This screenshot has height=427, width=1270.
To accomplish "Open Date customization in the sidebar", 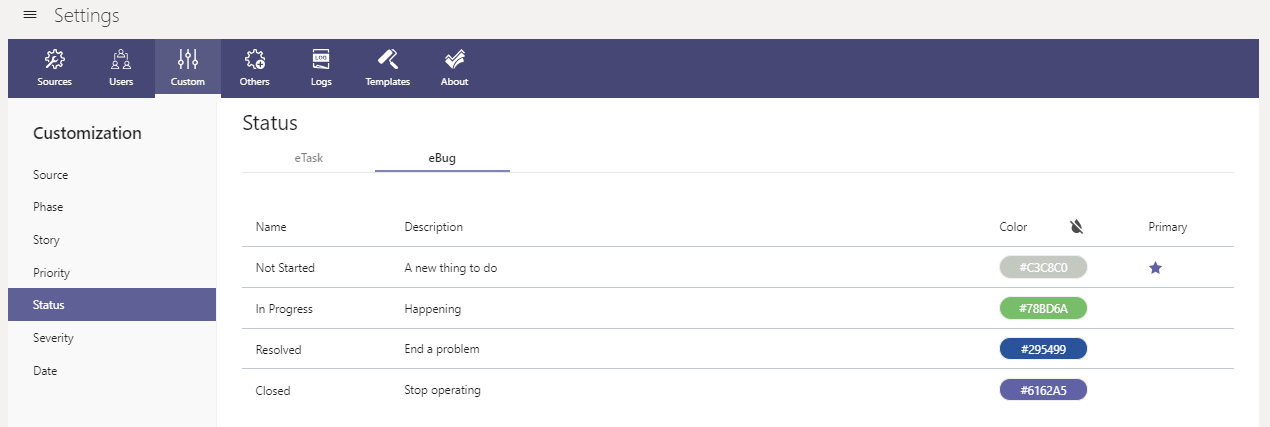I will click(45, 371).
